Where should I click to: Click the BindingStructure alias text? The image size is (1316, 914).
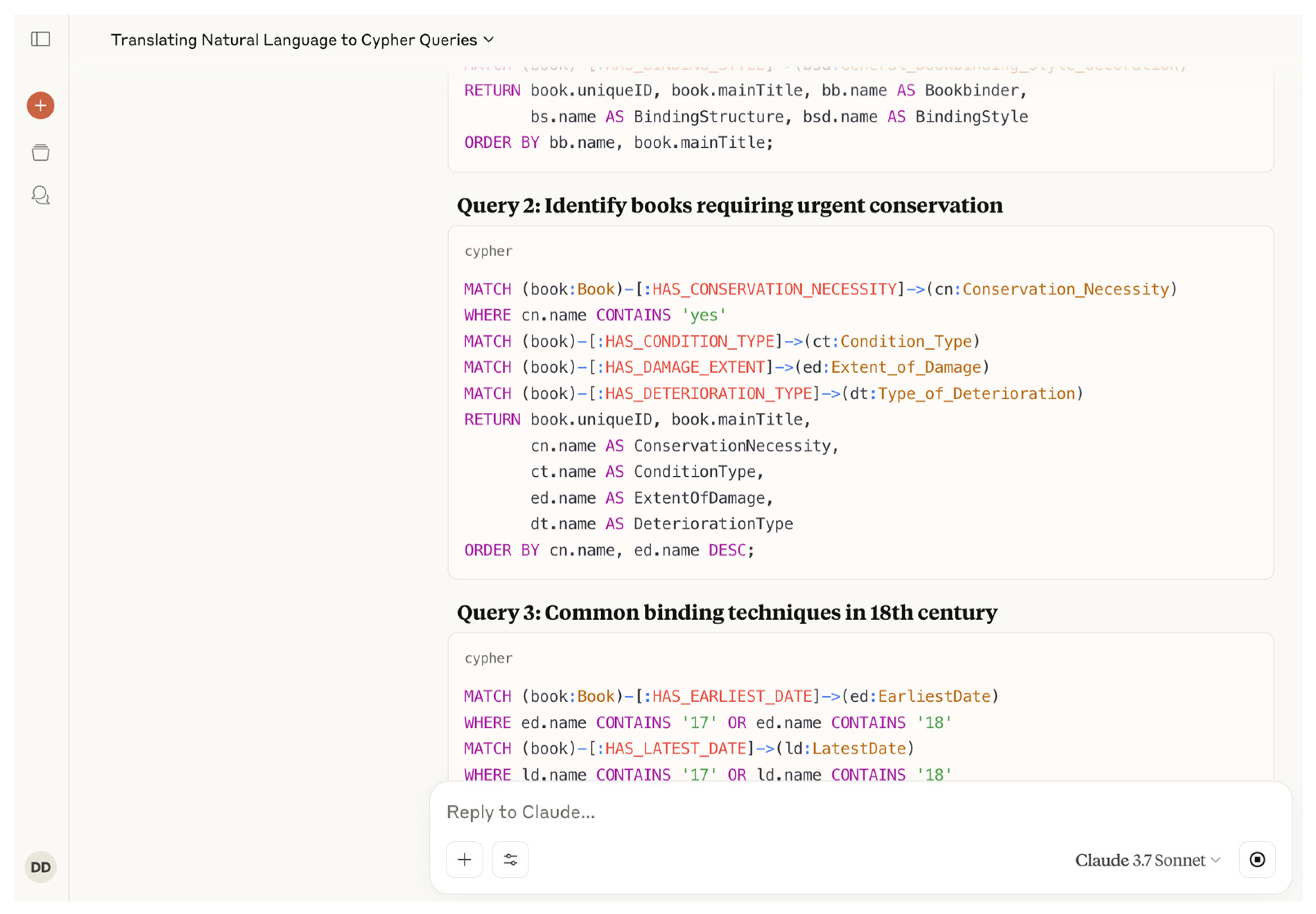[x=708, y=117]
